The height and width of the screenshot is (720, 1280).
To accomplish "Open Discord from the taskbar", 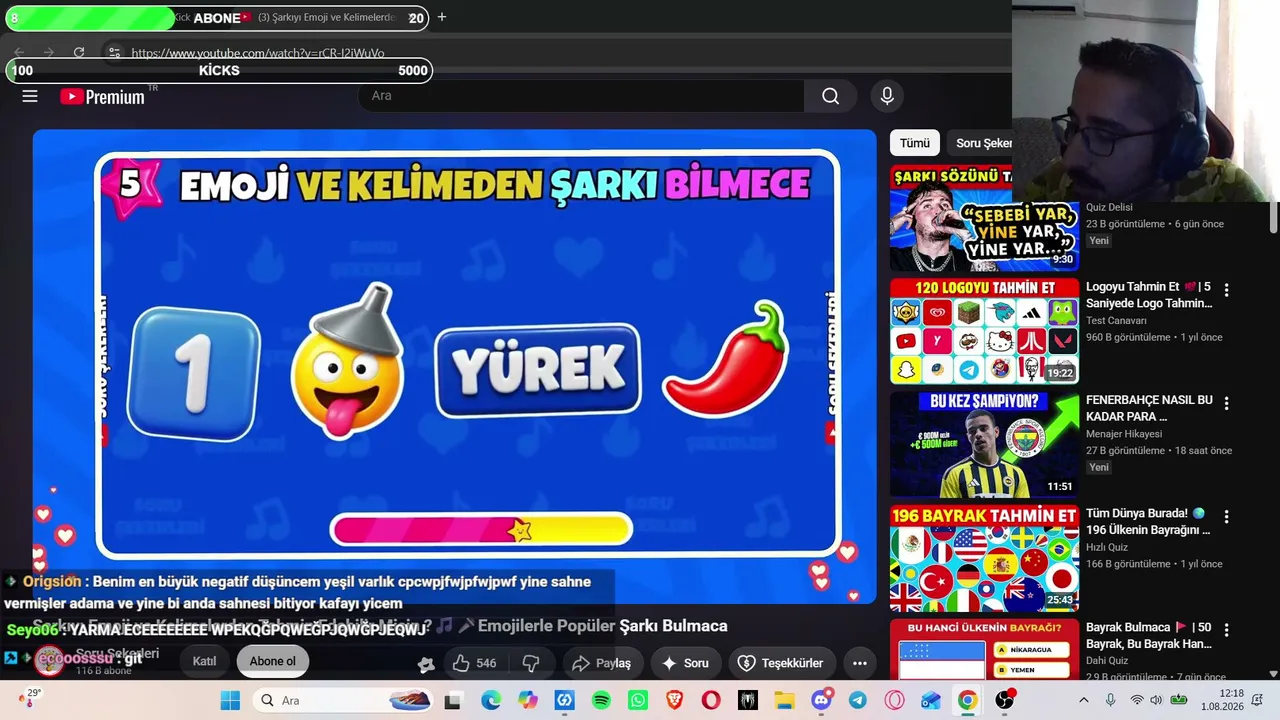I will (x=822, y=700).
